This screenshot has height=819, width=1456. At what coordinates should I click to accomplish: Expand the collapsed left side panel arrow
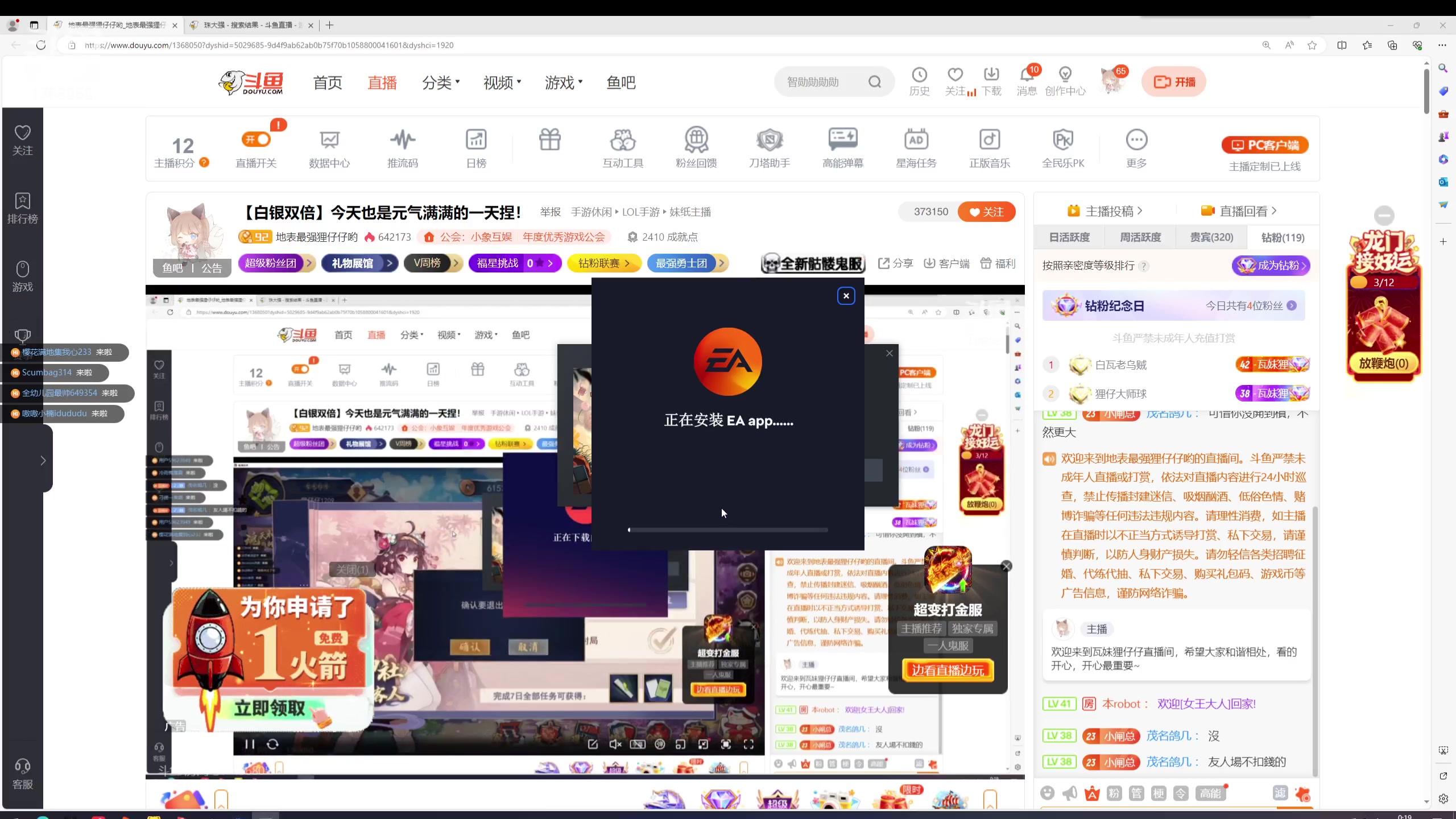[x=43, y=460]
